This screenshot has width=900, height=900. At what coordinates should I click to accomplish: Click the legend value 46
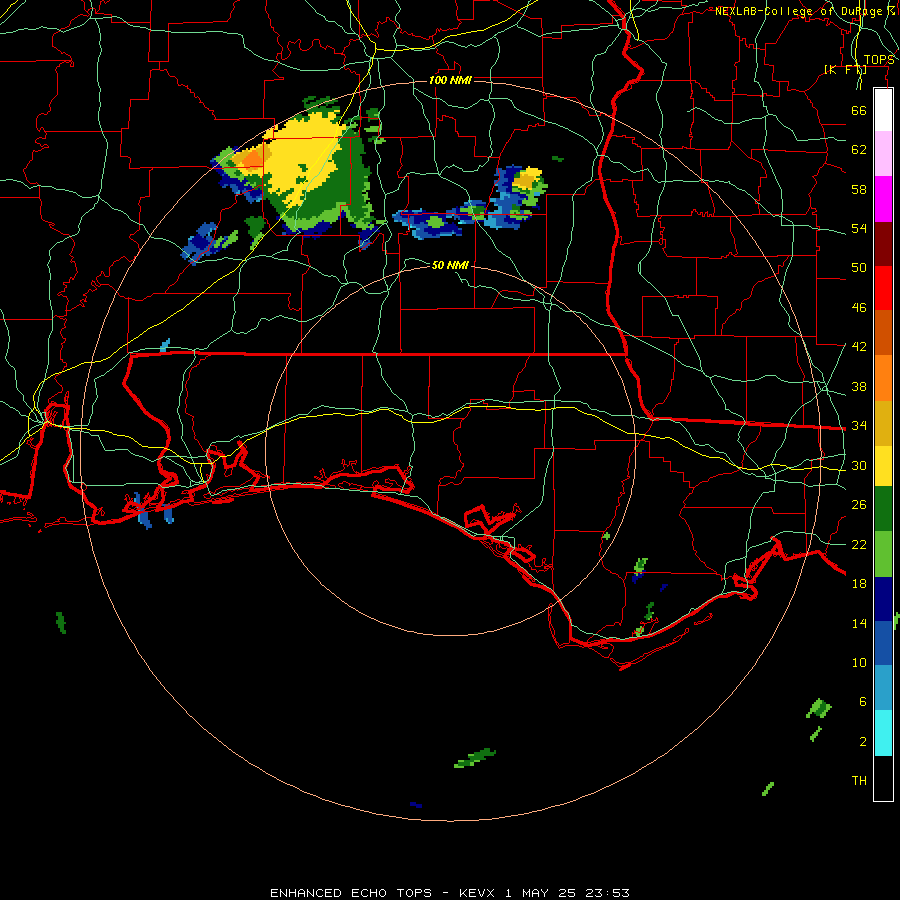point(859,308)
